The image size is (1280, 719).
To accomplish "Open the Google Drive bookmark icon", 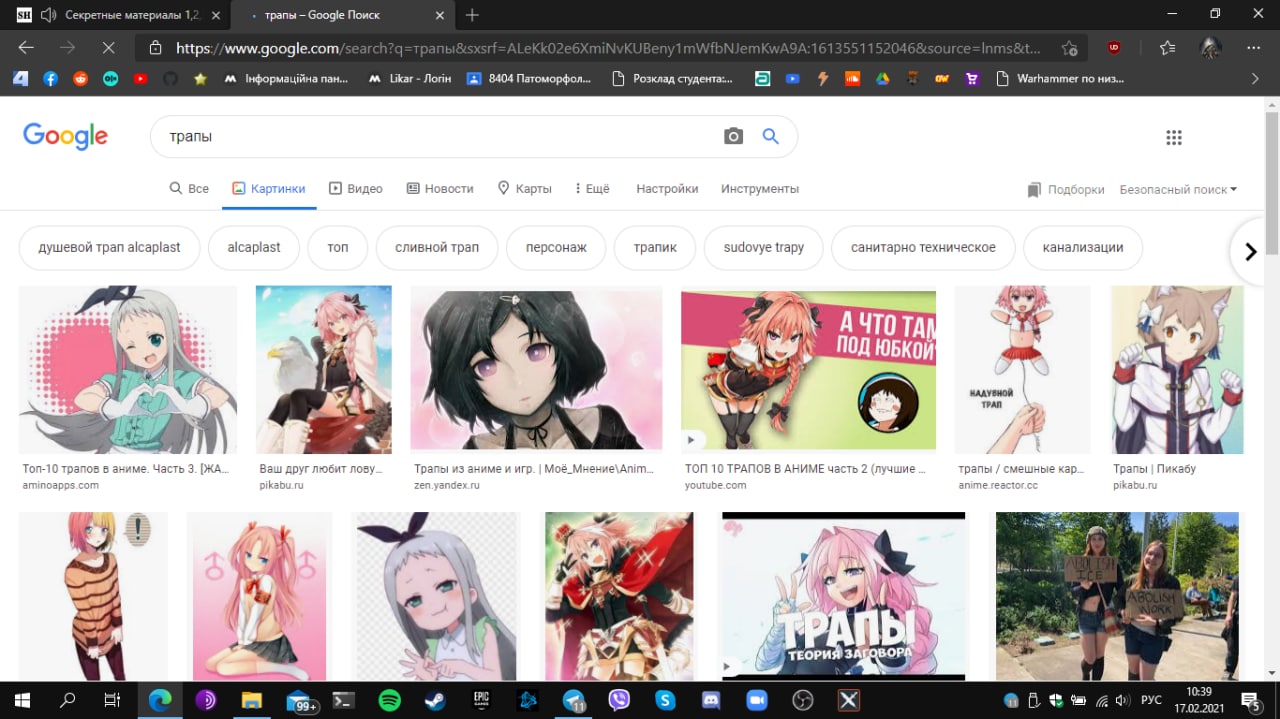I will pyautogui.click(x=882, y=78).
